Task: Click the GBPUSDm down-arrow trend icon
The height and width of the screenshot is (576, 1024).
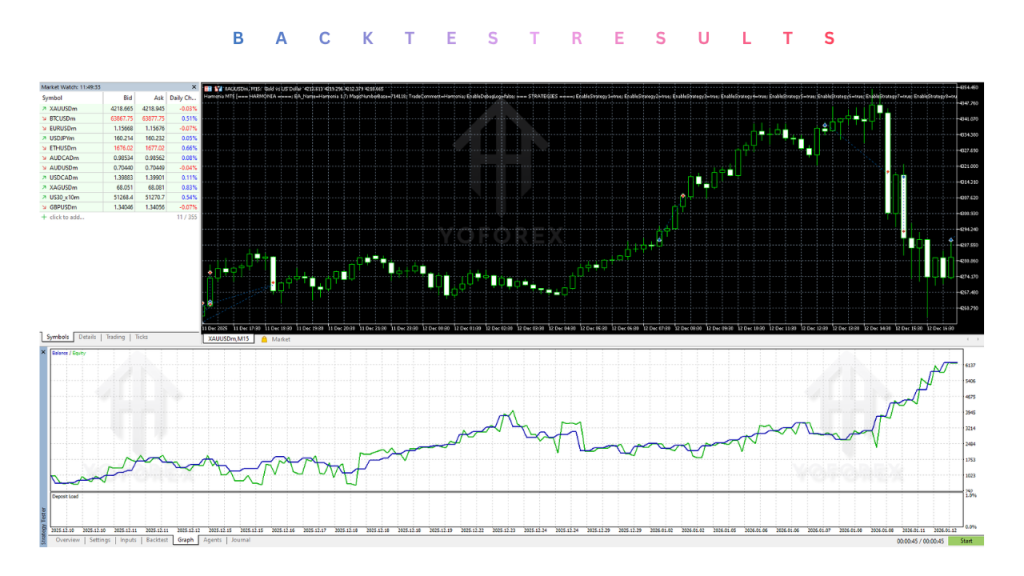Action: 44,207
